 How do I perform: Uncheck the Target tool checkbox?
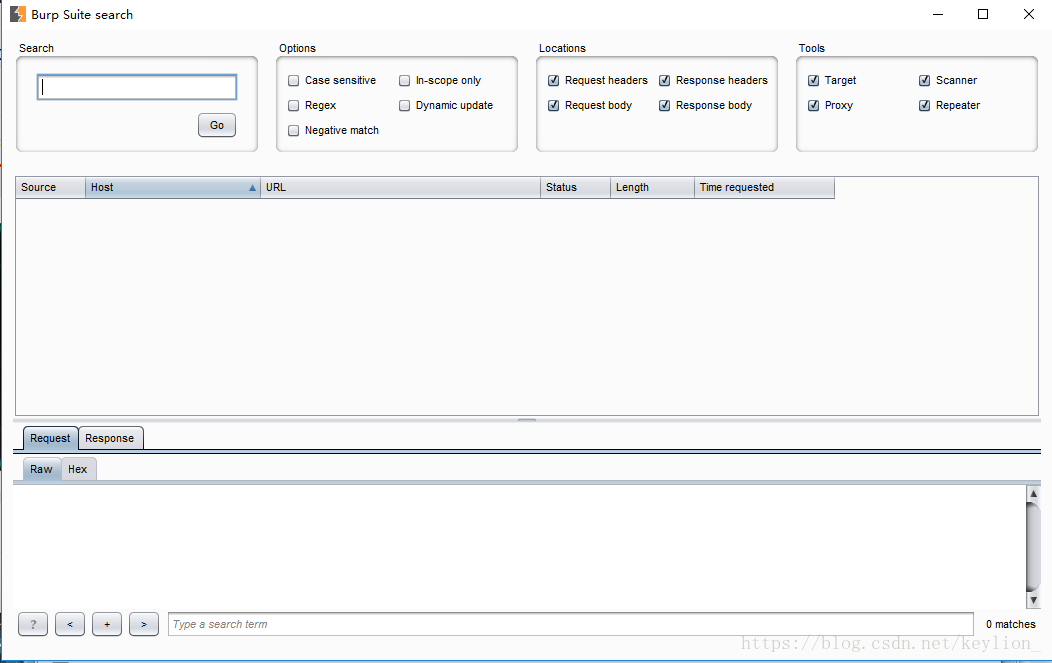(813, 81)
